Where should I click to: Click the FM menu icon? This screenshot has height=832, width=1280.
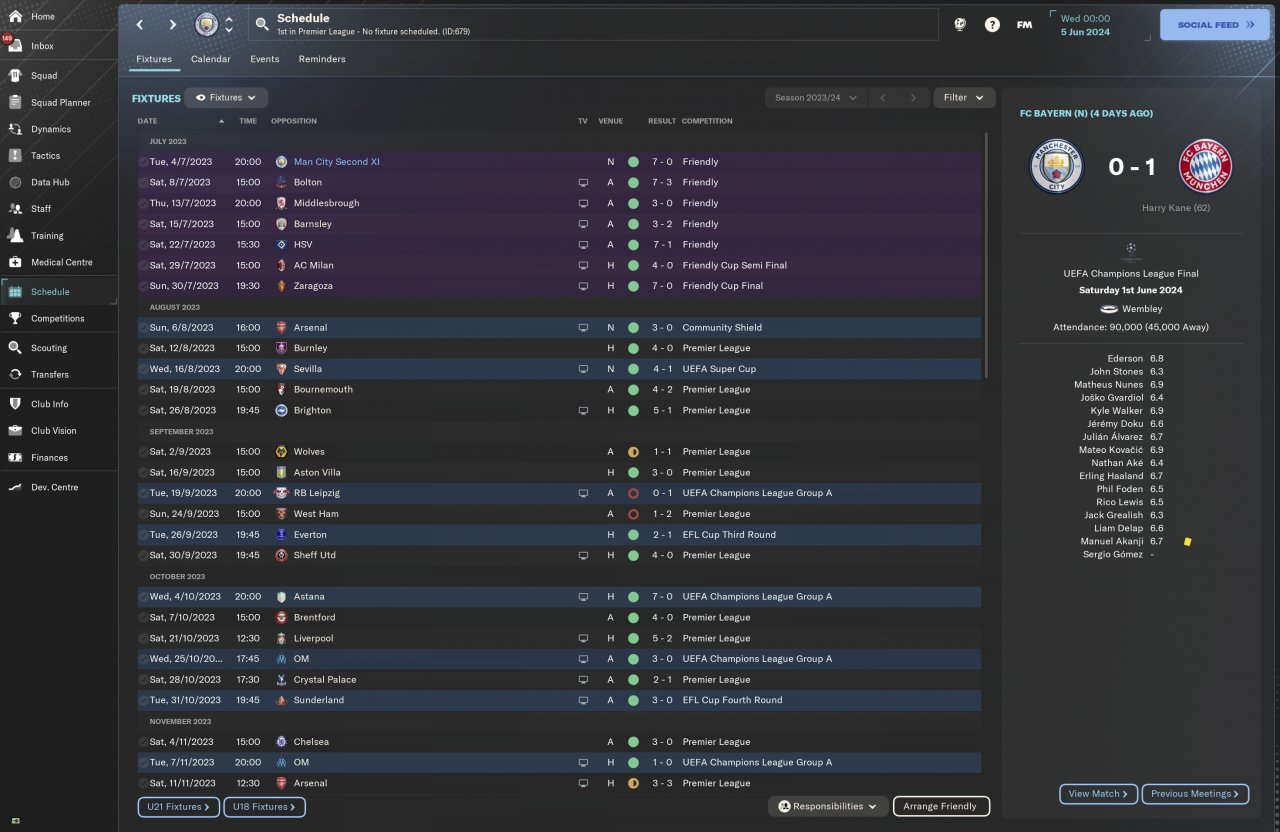coord(1024,25)
